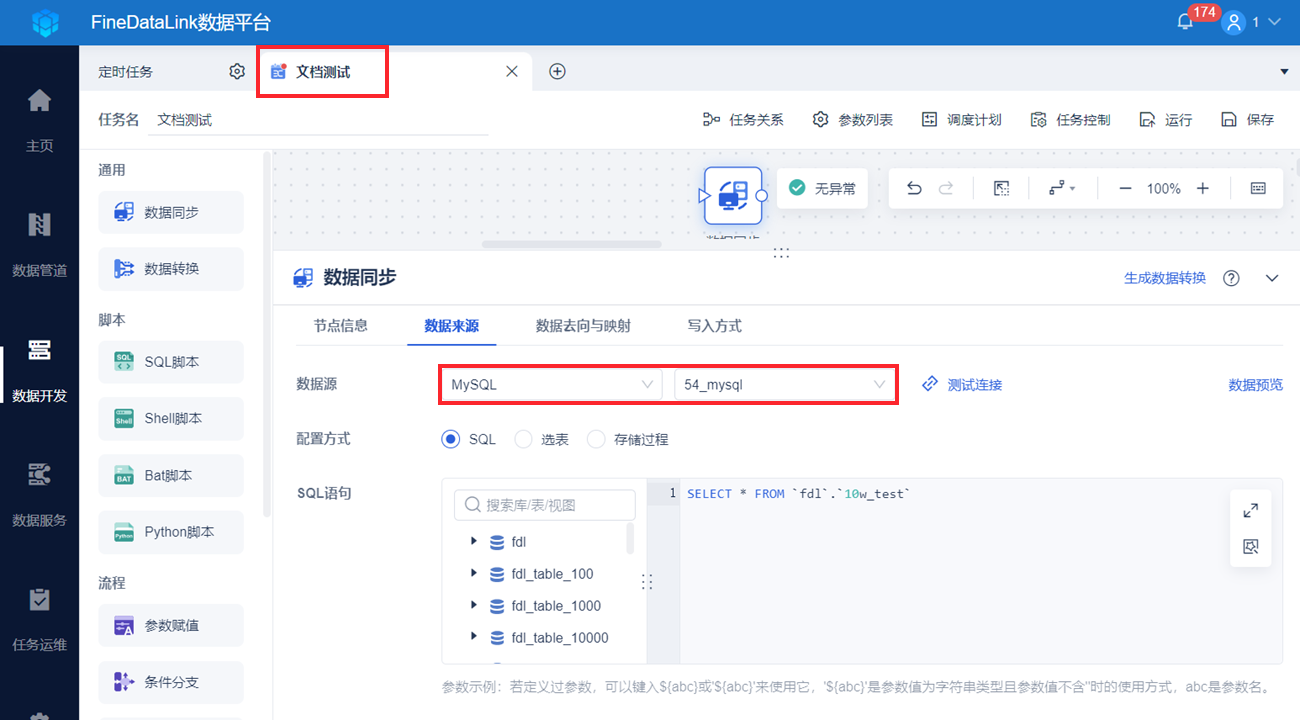Click the 无异常 status indicator

[822, 188]
